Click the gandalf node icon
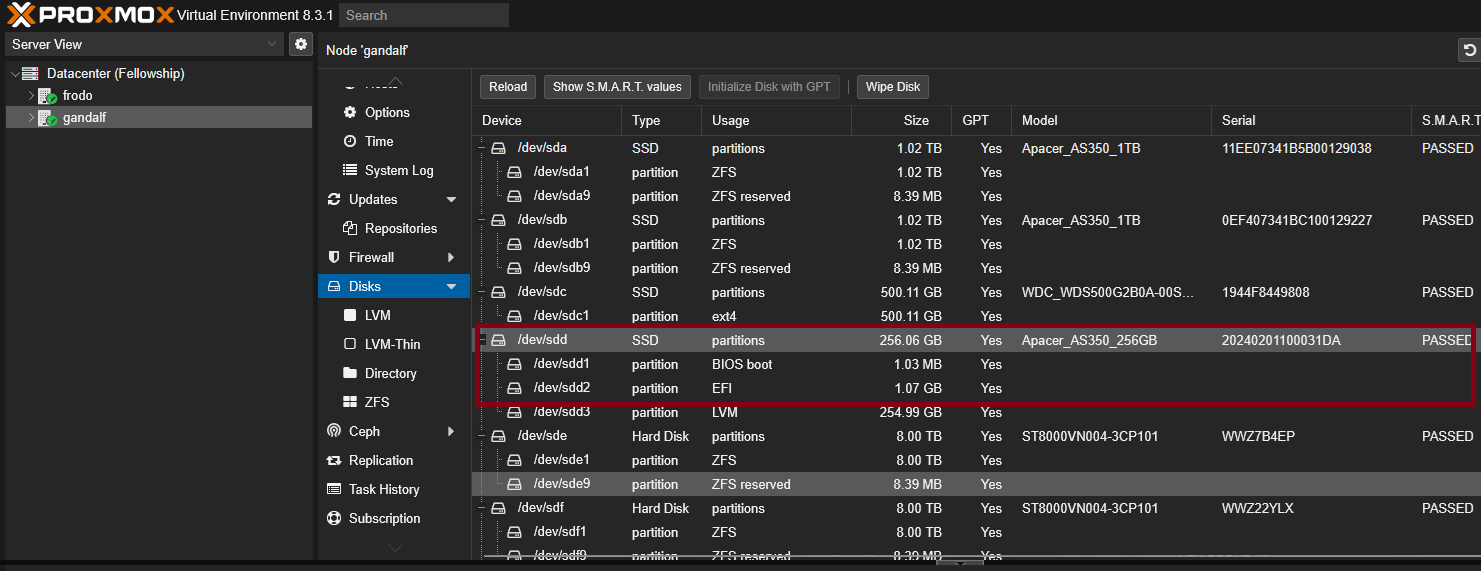1481x571 pixels. [x=47, y=118]
